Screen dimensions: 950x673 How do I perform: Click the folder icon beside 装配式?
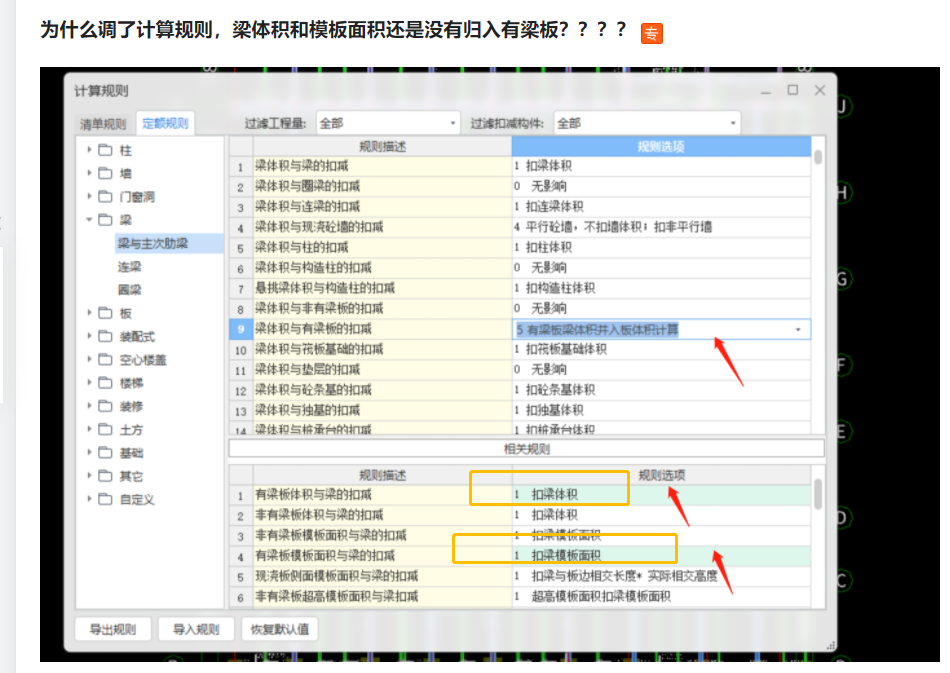(105, 336)
